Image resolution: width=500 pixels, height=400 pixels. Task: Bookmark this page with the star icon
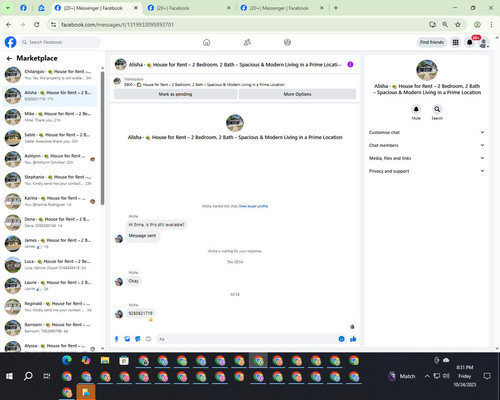coord(458,25)
